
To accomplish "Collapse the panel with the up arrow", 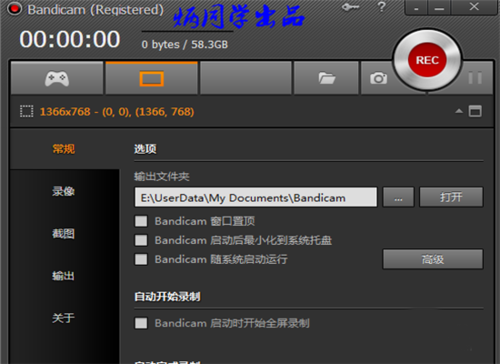I will [459, 111].
